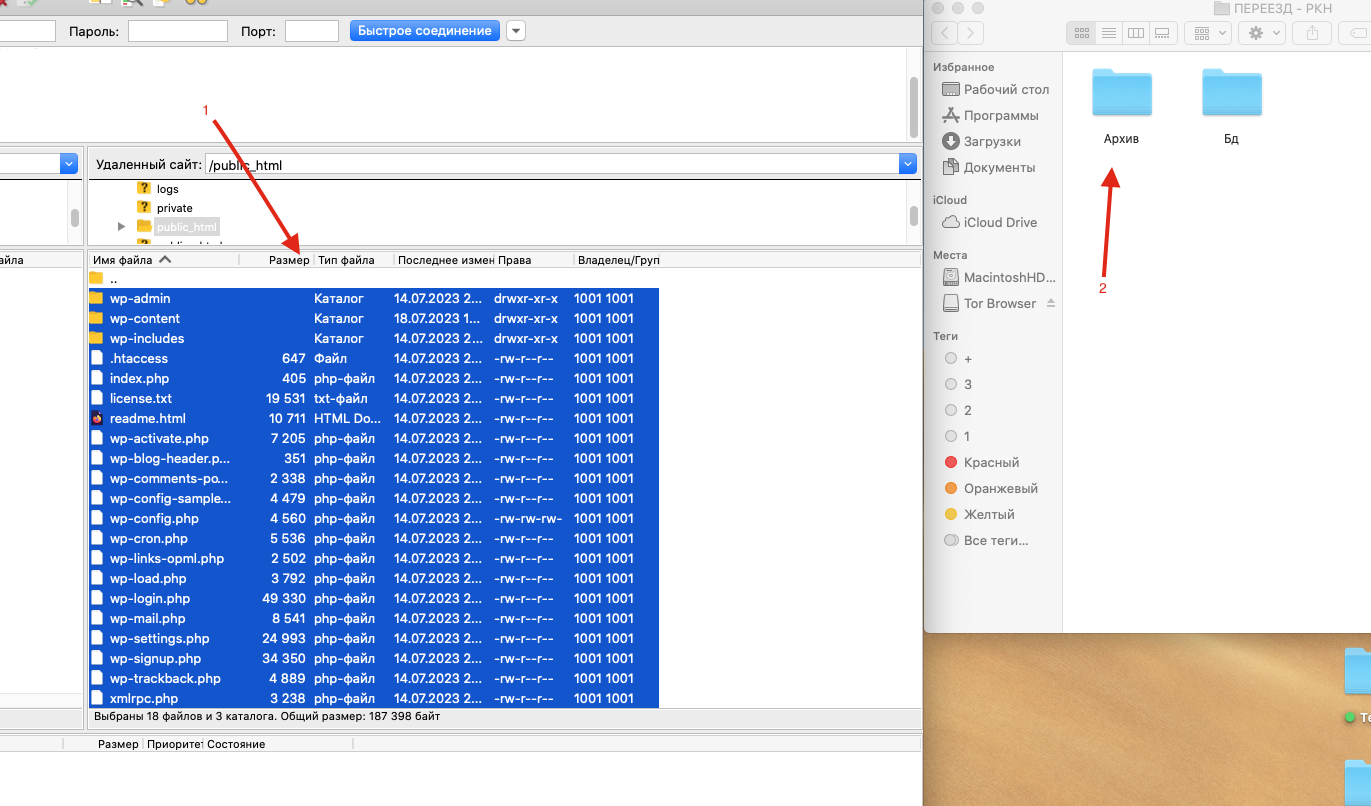
Task: Select the wp-settings.php file
Action: point(374,638)
